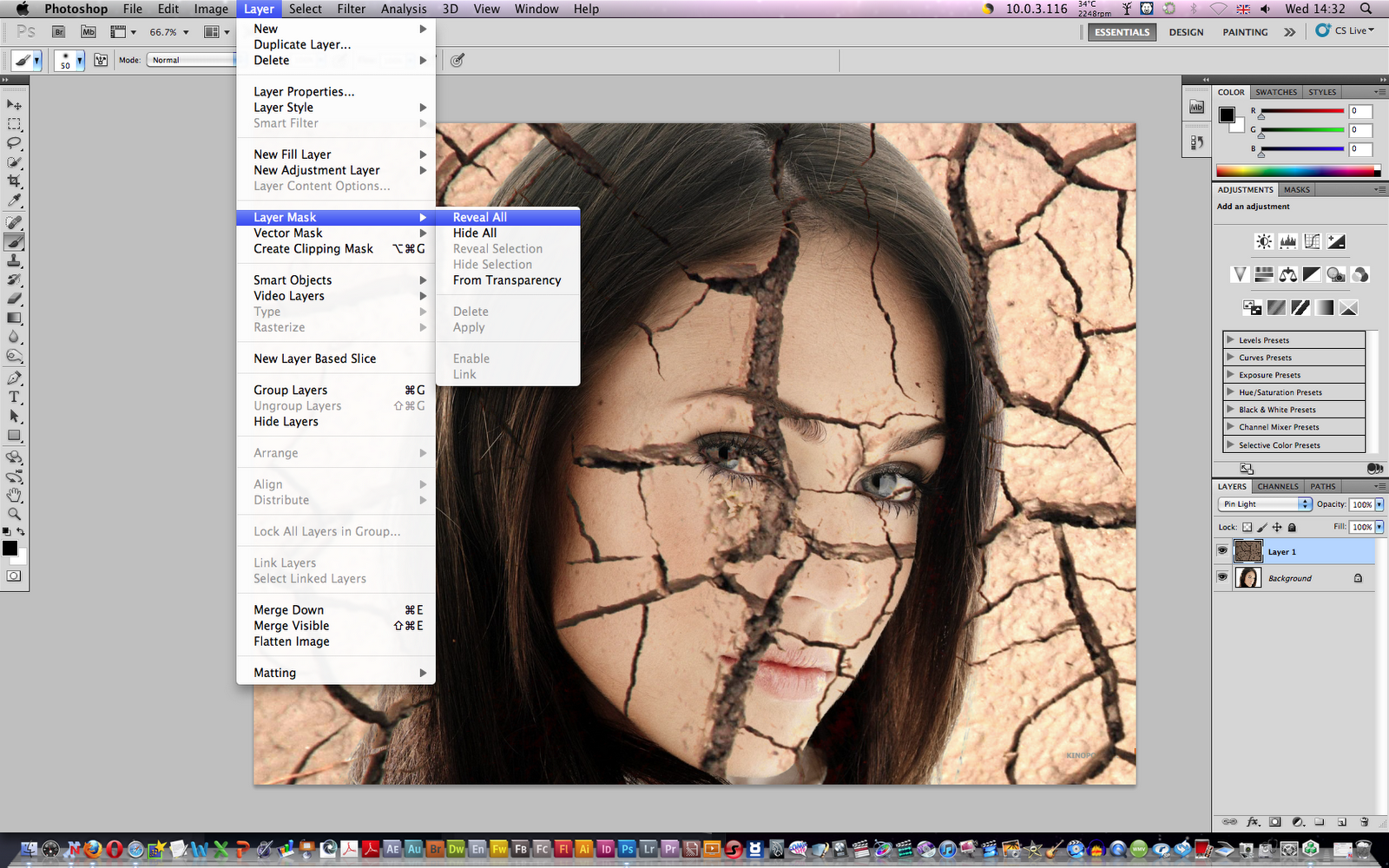Toggle lock transparent pixels for layer

click(1247, 527)
